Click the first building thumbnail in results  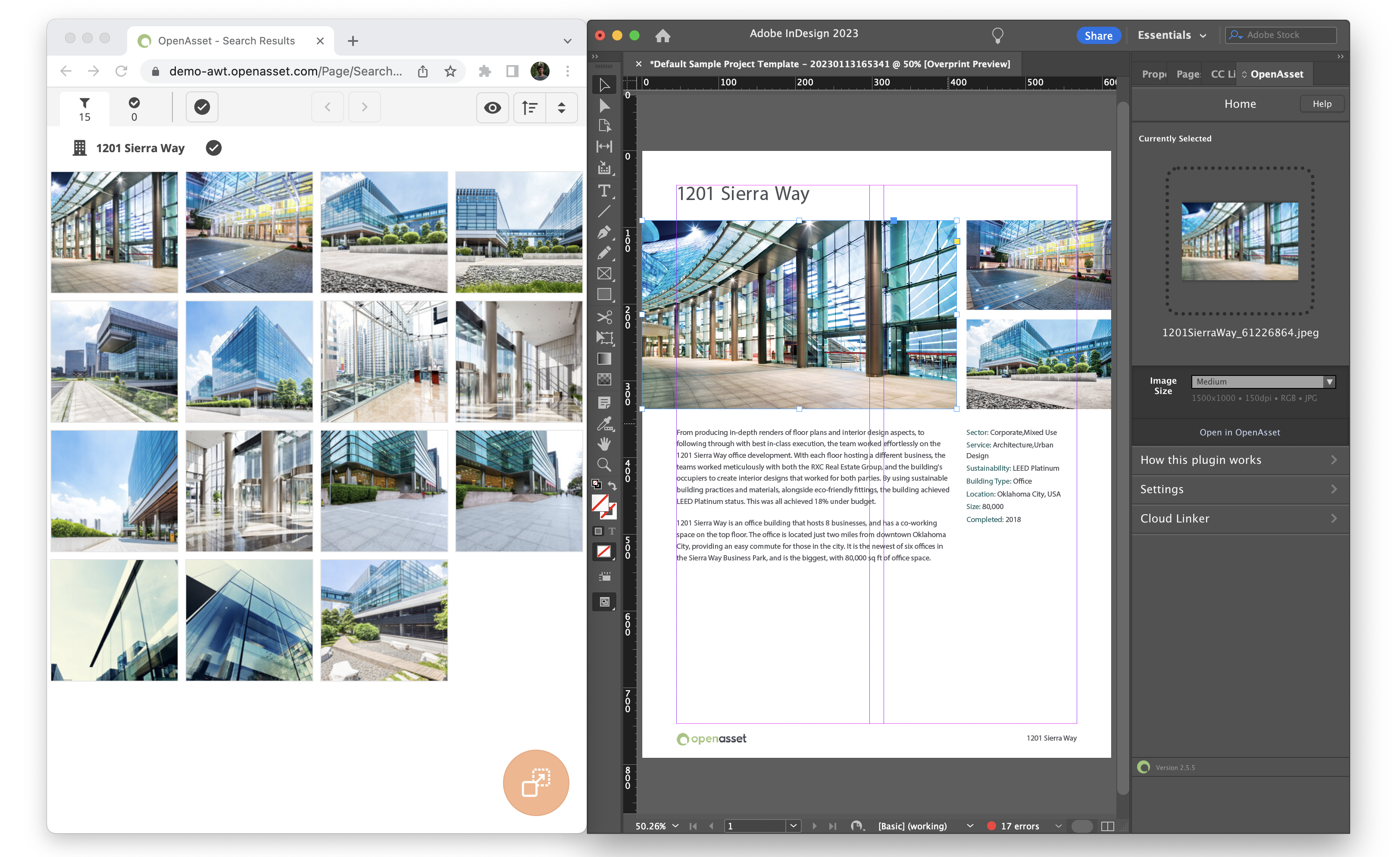pos(114,232)
